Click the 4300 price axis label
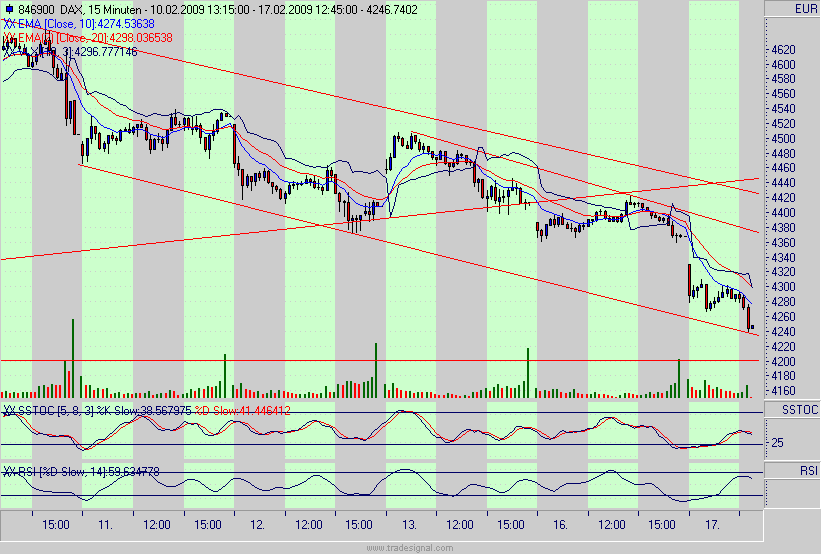Viewport: 821px width, 554px height. [784, 287]
